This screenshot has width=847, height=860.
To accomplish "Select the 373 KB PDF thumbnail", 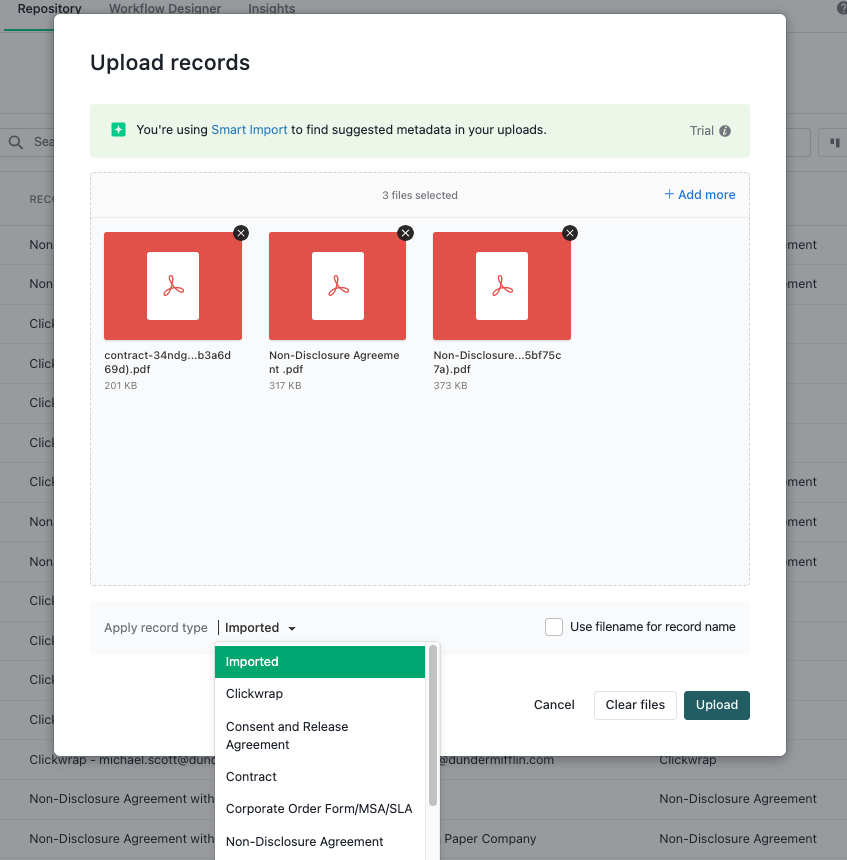I will pos(502,286).
